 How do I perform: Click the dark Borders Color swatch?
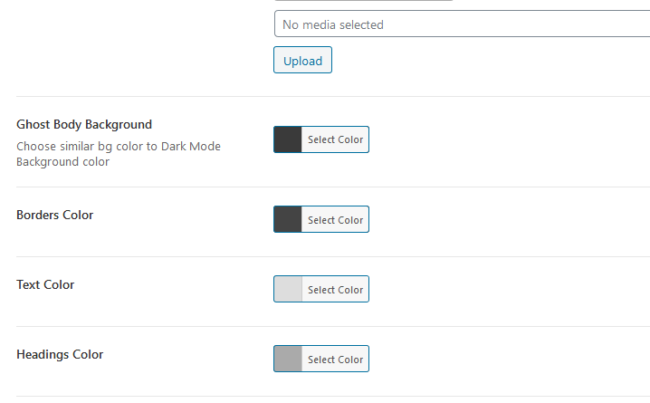click(x=288, y=220)
